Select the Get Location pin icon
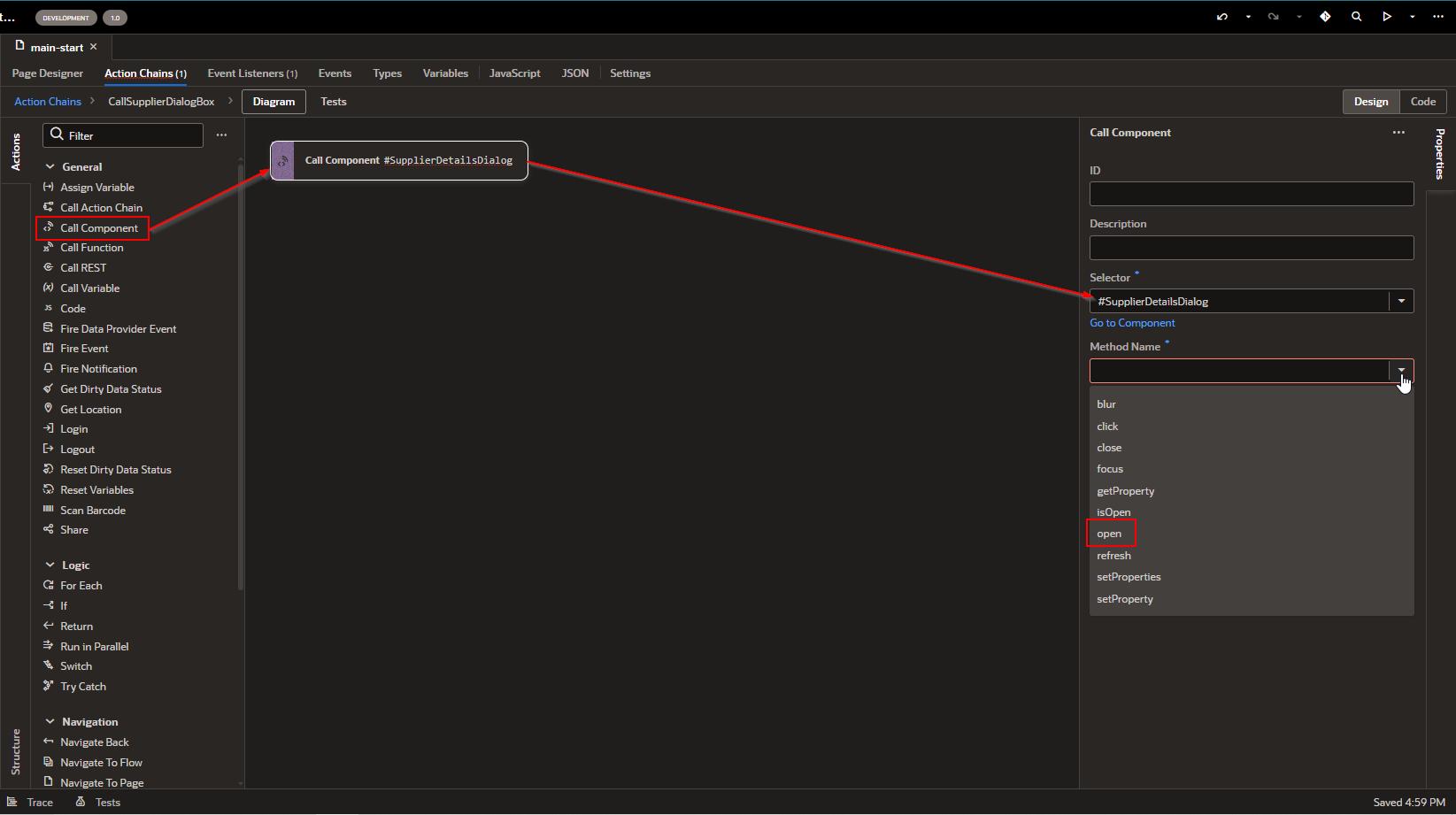Image resolution: width=1456 pixels, height=815 pixels. click(x=49, y=409)
